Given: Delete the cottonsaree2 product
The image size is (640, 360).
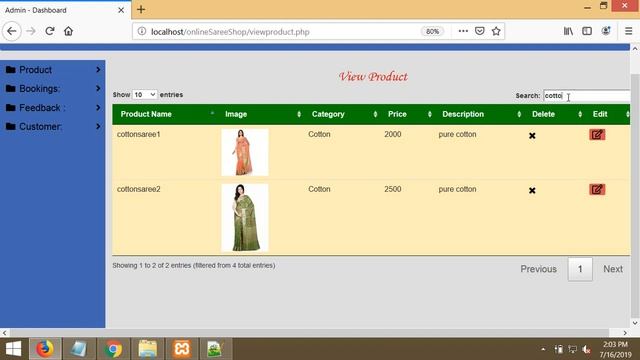Looking at the screenshot, I should pos(532,190).
